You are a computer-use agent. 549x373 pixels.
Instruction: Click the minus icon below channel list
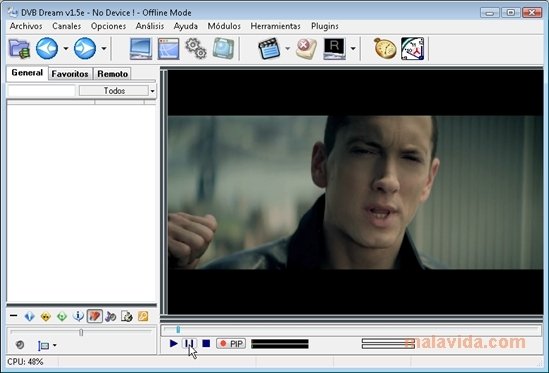click(x=14, y=316)
